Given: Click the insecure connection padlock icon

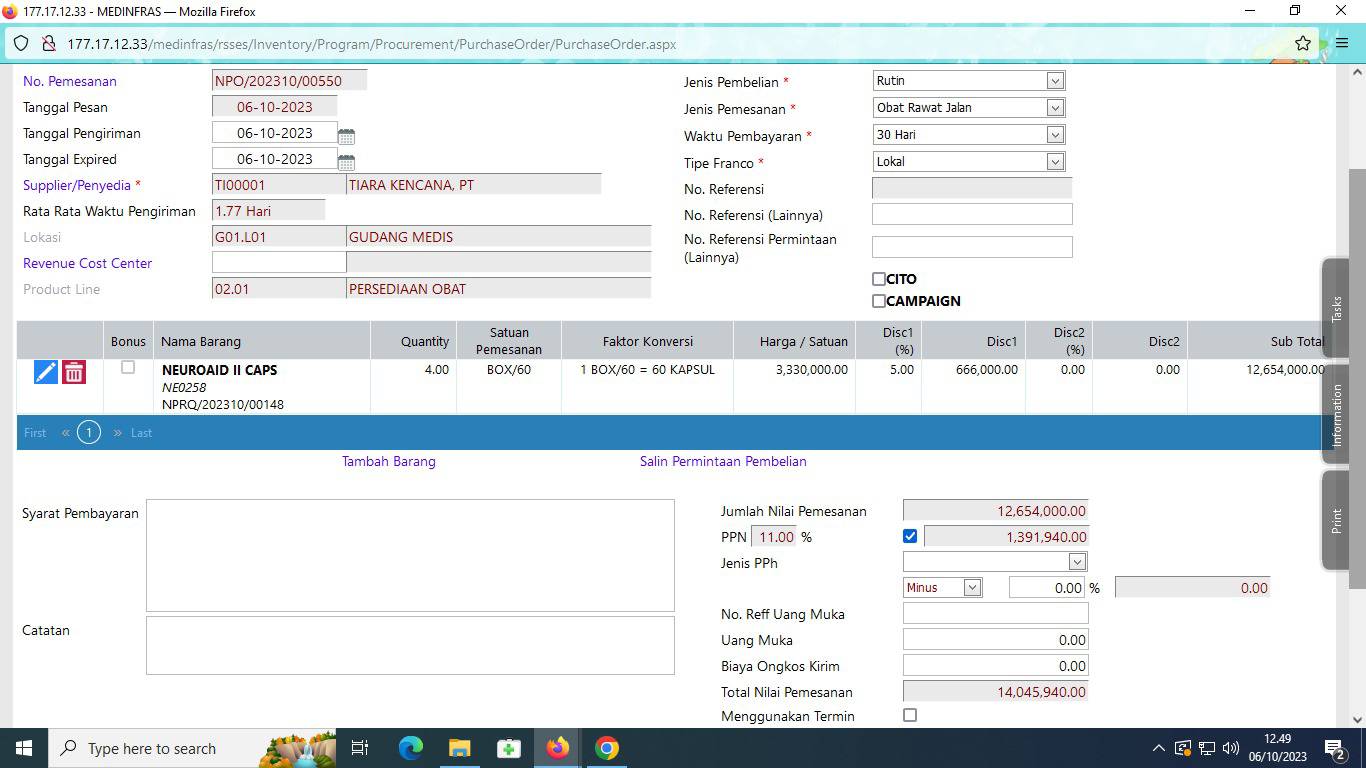Looking at the screenshot, I should click(48, 44).
